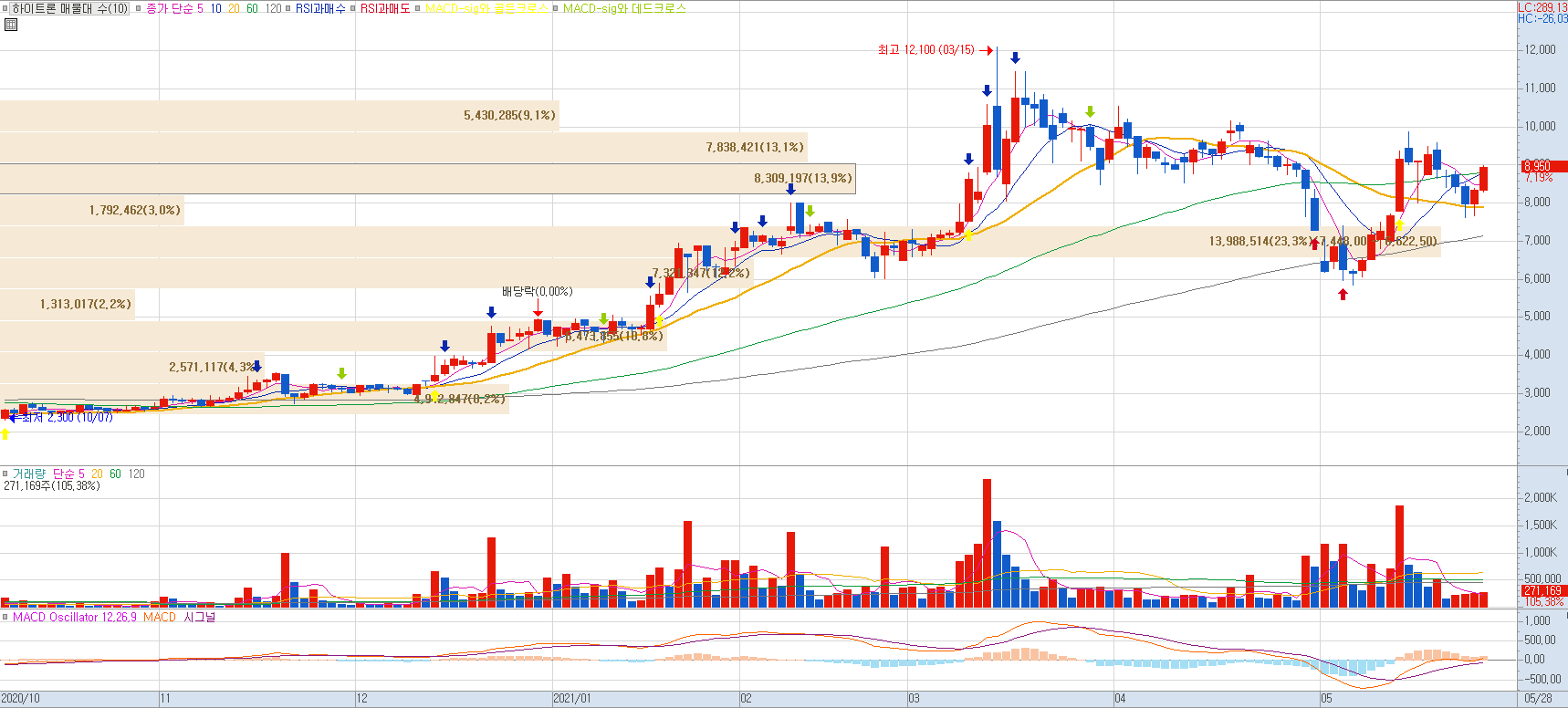This screenshot has height=708, width=1568.
Task: Select the MACD-sig와 데드크로스 legend text
Action: pos(624,8)
